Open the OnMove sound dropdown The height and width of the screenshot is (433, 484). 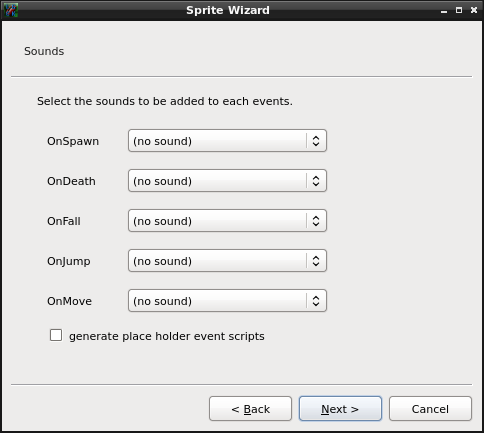227,301
